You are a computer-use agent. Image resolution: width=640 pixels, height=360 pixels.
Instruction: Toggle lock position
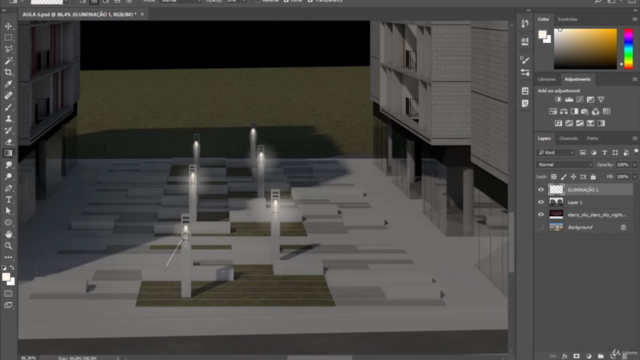click(573, 177)
